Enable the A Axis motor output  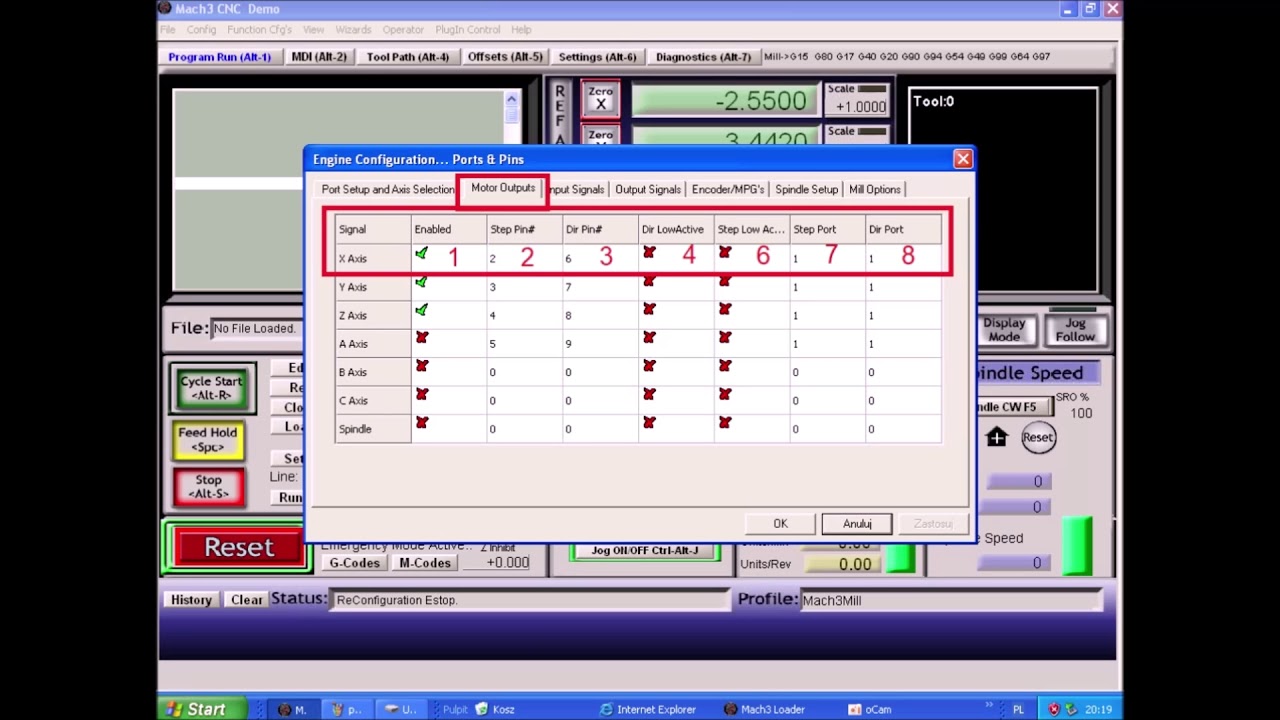pos(421,339)
